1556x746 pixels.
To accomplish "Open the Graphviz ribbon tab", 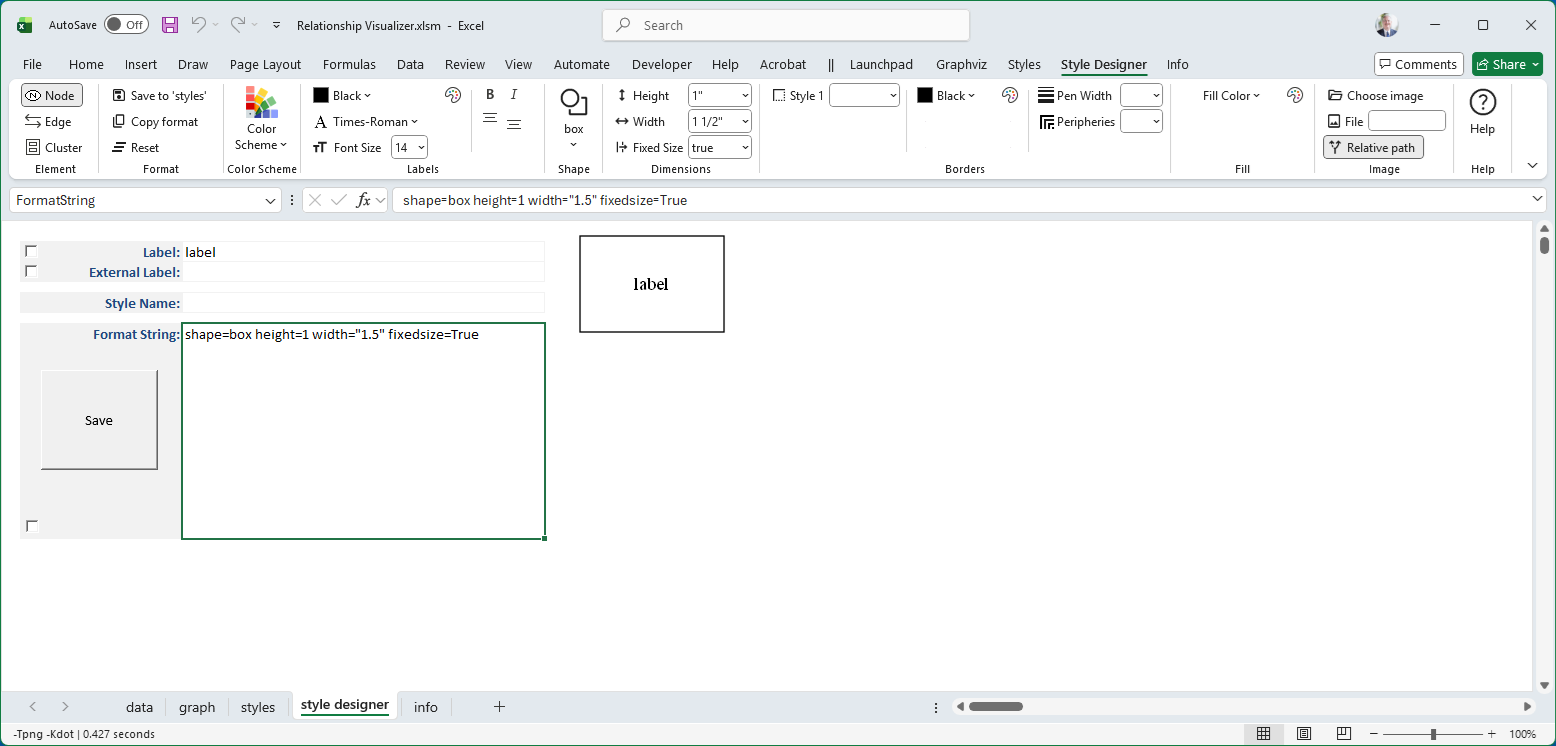I will (961, 64).
